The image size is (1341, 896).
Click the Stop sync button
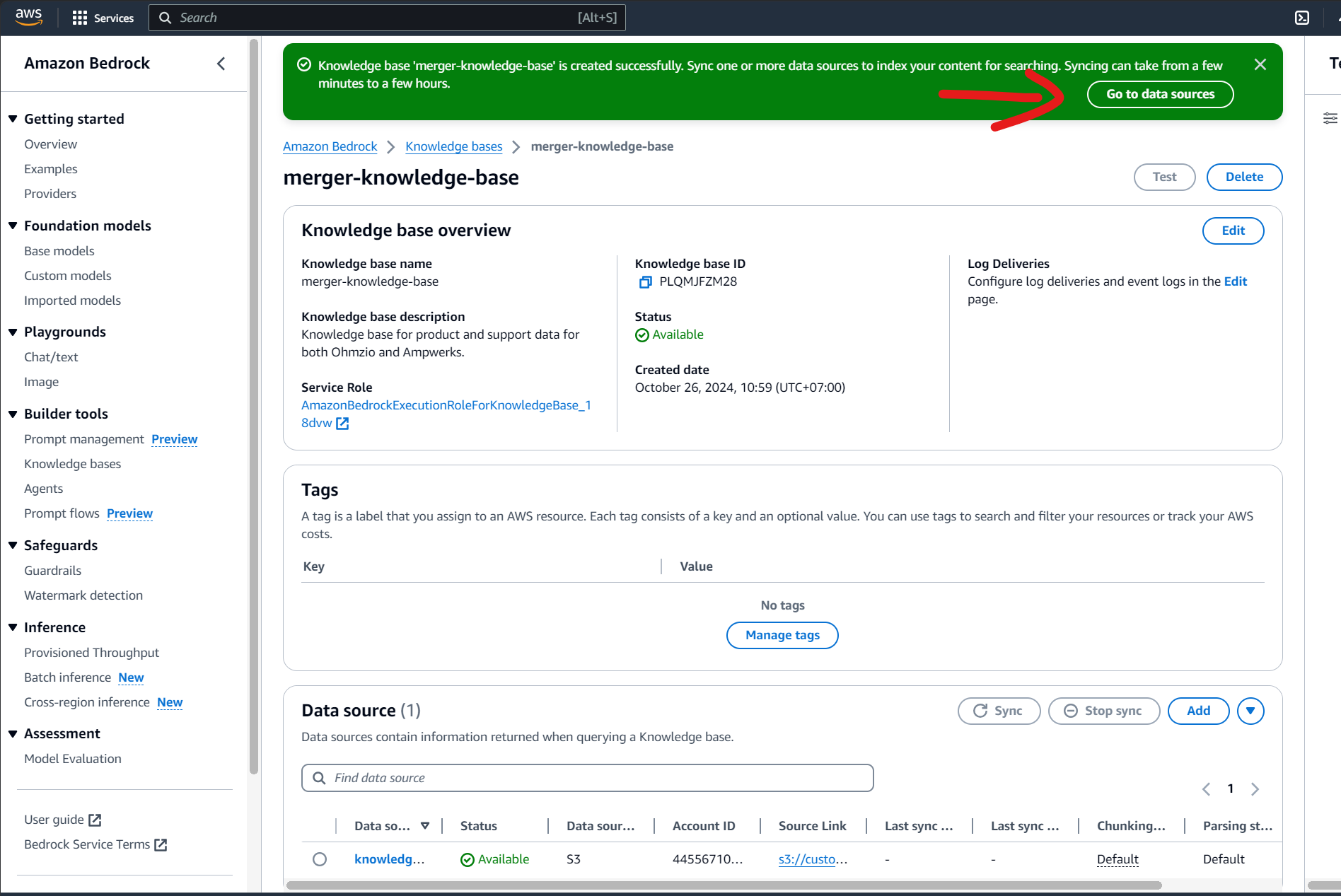pyautogui.click(x=1103, y=711)
